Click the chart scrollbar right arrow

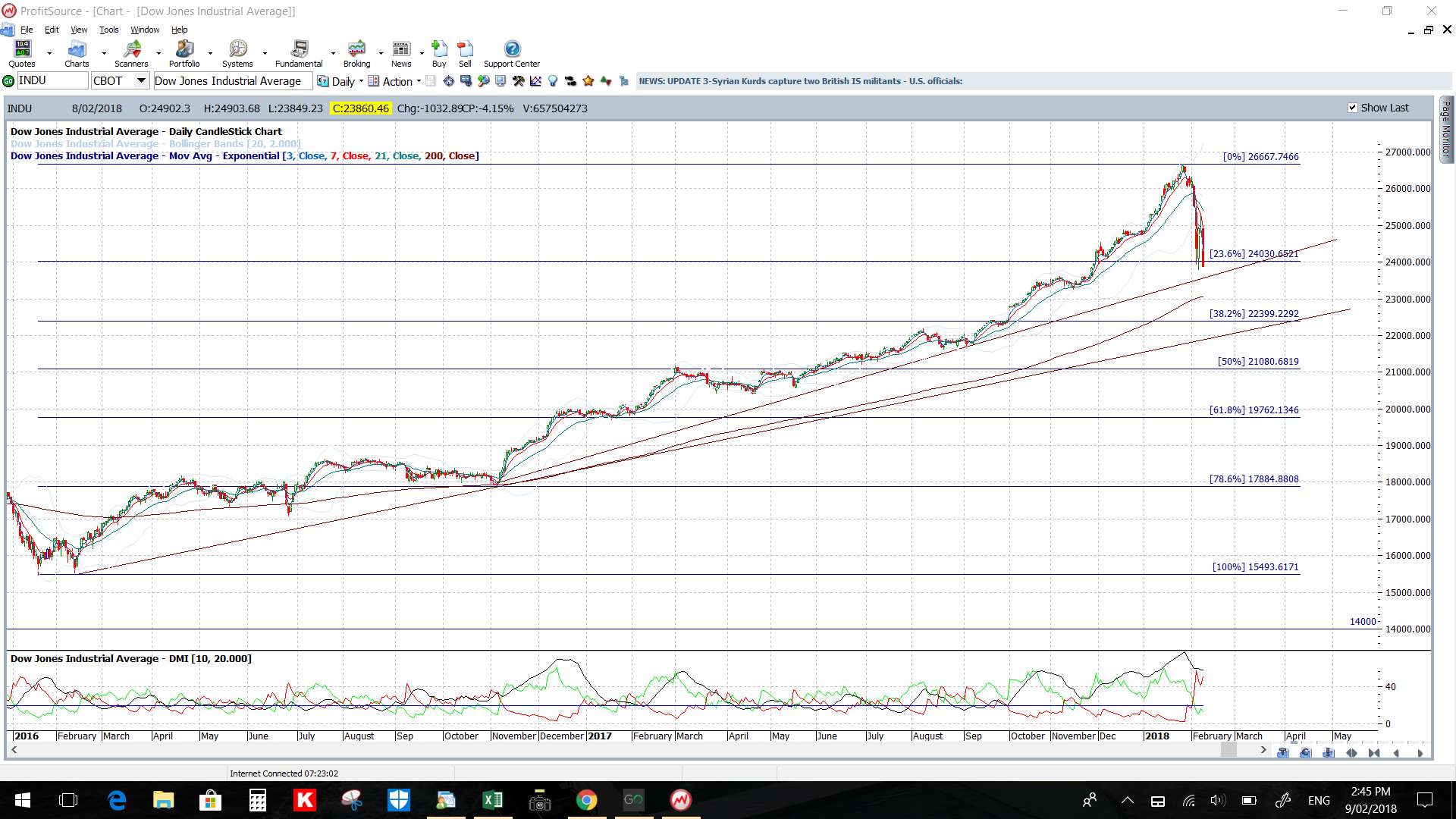pyautogui.click(x=1263, y=750)
